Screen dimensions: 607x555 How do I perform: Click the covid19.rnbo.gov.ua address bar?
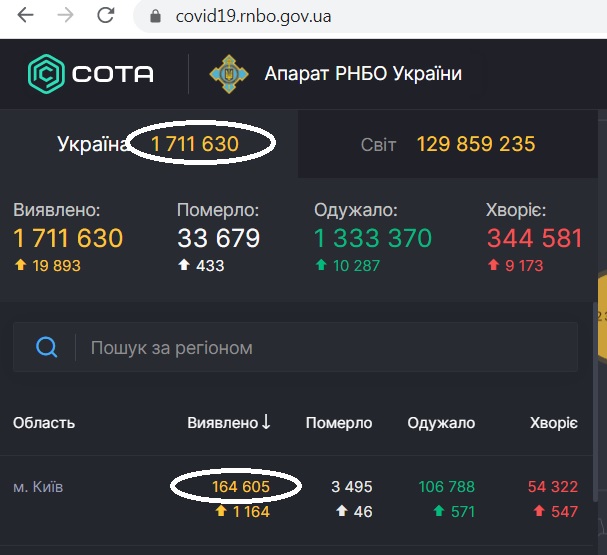click(253, 17)
